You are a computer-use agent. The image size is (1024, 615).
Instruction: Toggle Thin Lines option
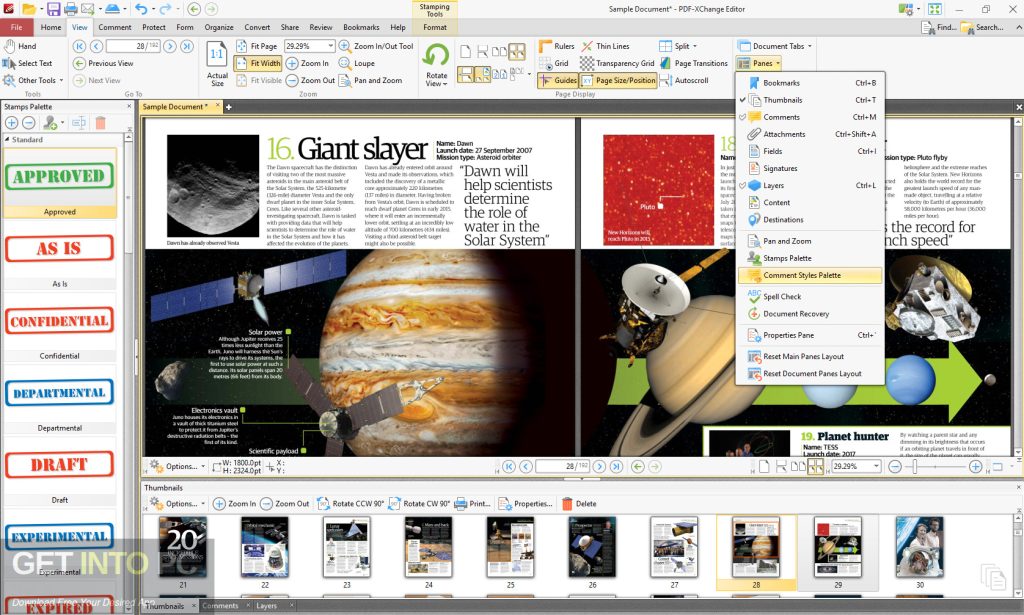[605, 46]
